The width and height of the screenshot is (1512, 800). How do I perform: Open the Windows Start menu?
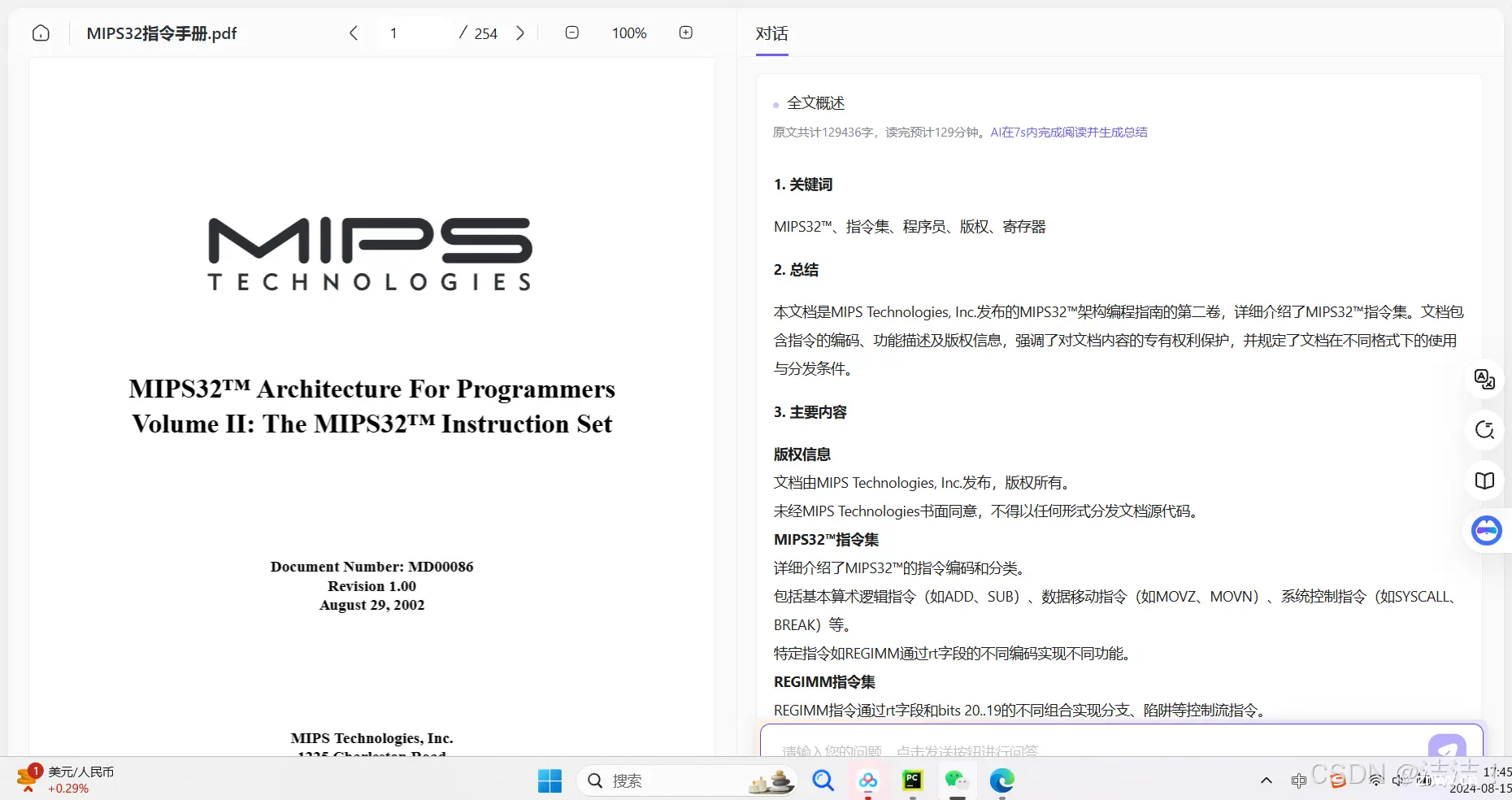tap(550, 780)
